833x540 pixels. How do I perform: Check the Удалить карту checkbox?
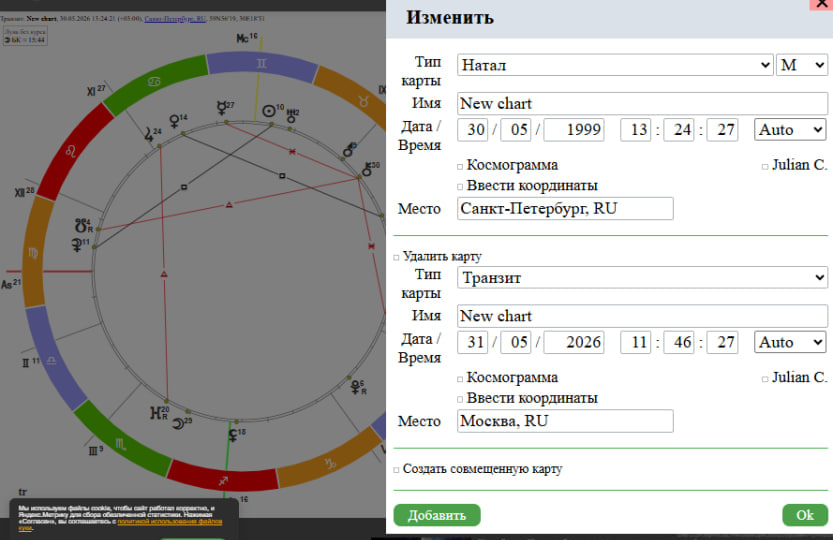pos(396,258)
